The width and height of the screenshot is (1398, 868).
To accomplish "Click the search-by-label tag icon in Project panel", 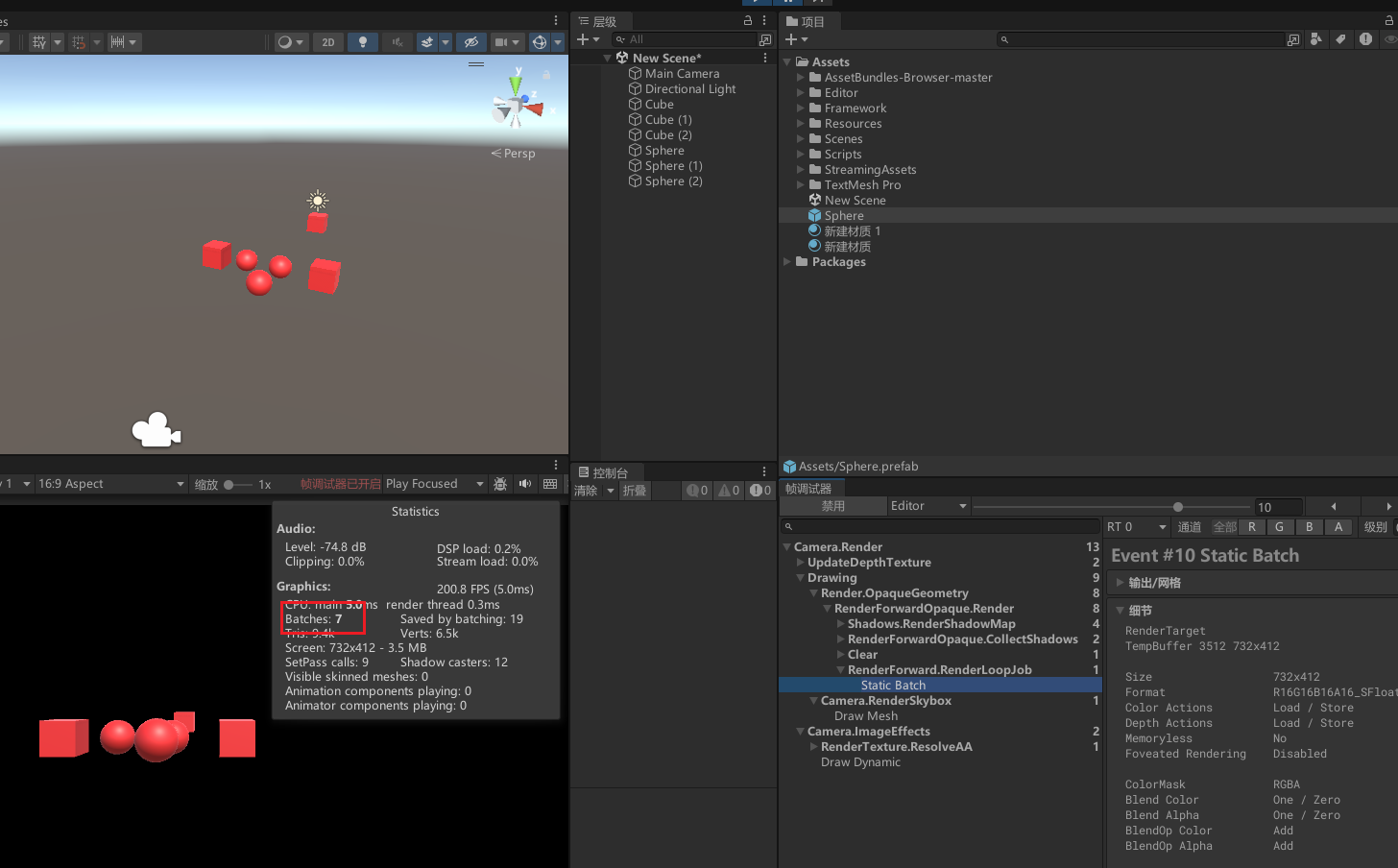I will (1340, 39).
